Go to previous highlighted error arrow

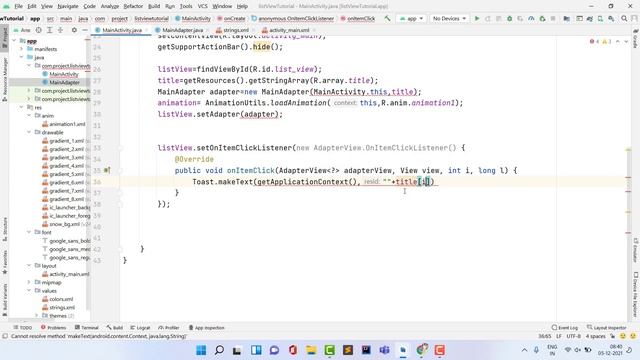coord(618,41)
